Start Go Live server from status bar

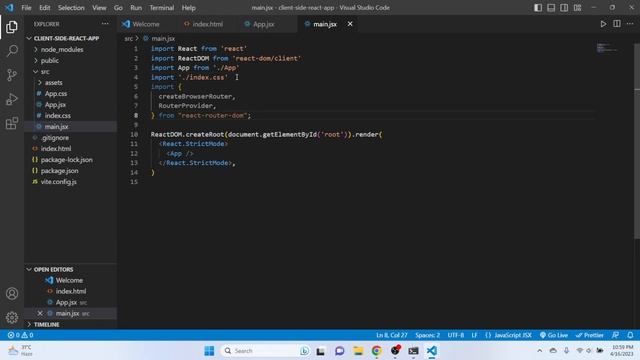[553, 335]
